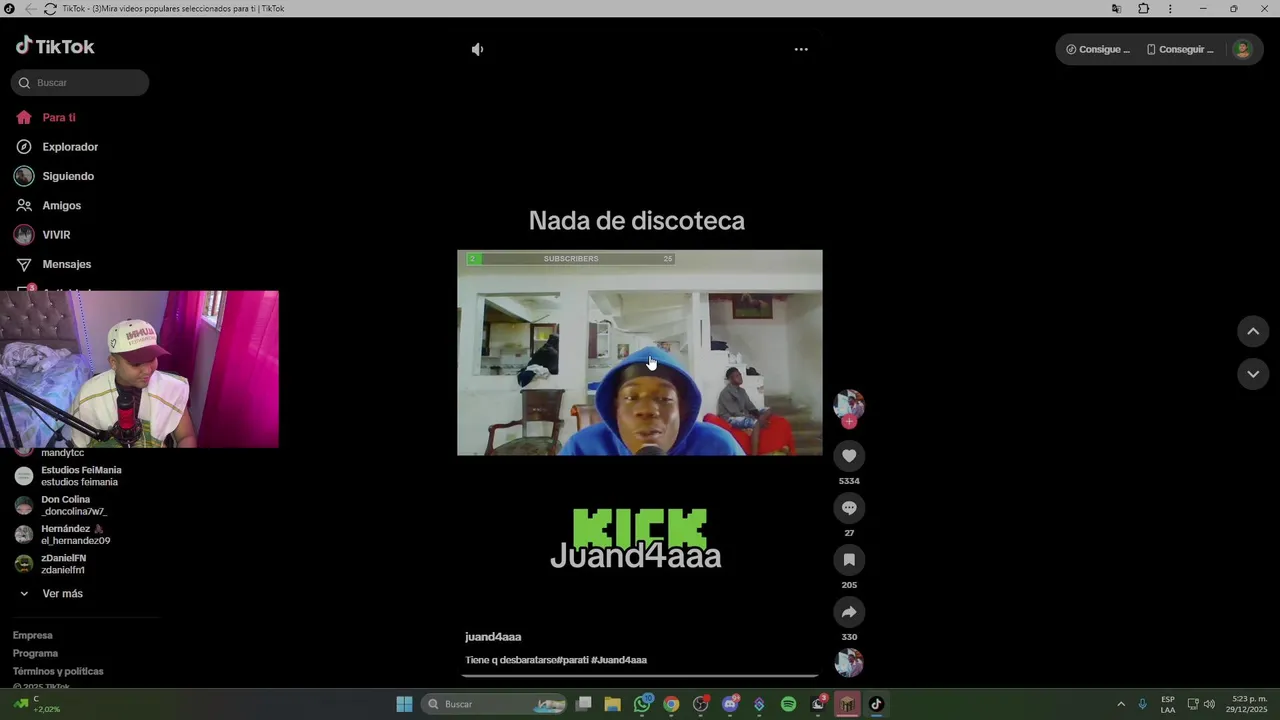Click the taskbar Buscar search box
Screen dimensions: 1280x720
tap(495, 704)
